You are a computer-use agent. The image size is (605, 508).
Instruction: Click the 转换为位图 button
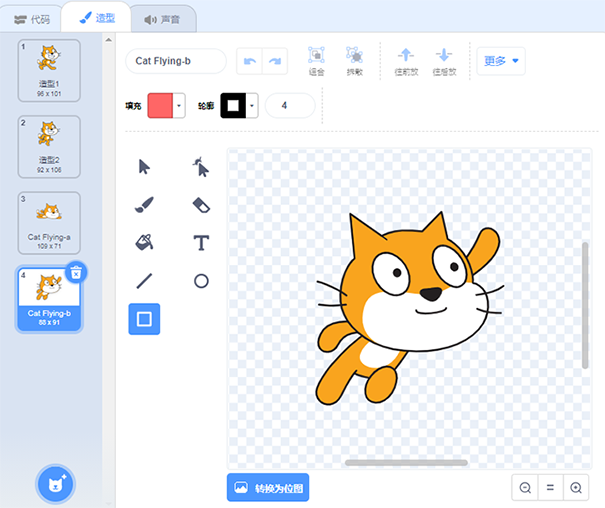pyautogui.click(x=268, y=487)
